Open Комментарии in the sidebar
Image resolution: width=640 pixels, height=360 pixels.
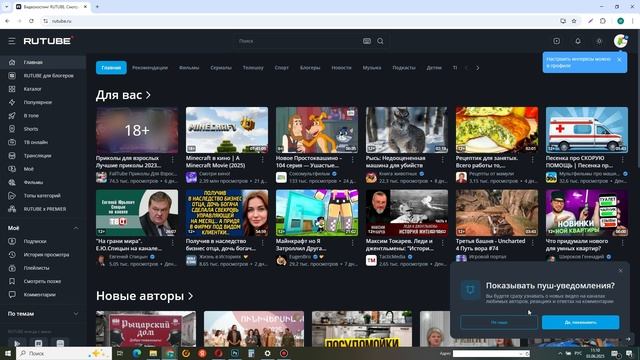[43, 295]
